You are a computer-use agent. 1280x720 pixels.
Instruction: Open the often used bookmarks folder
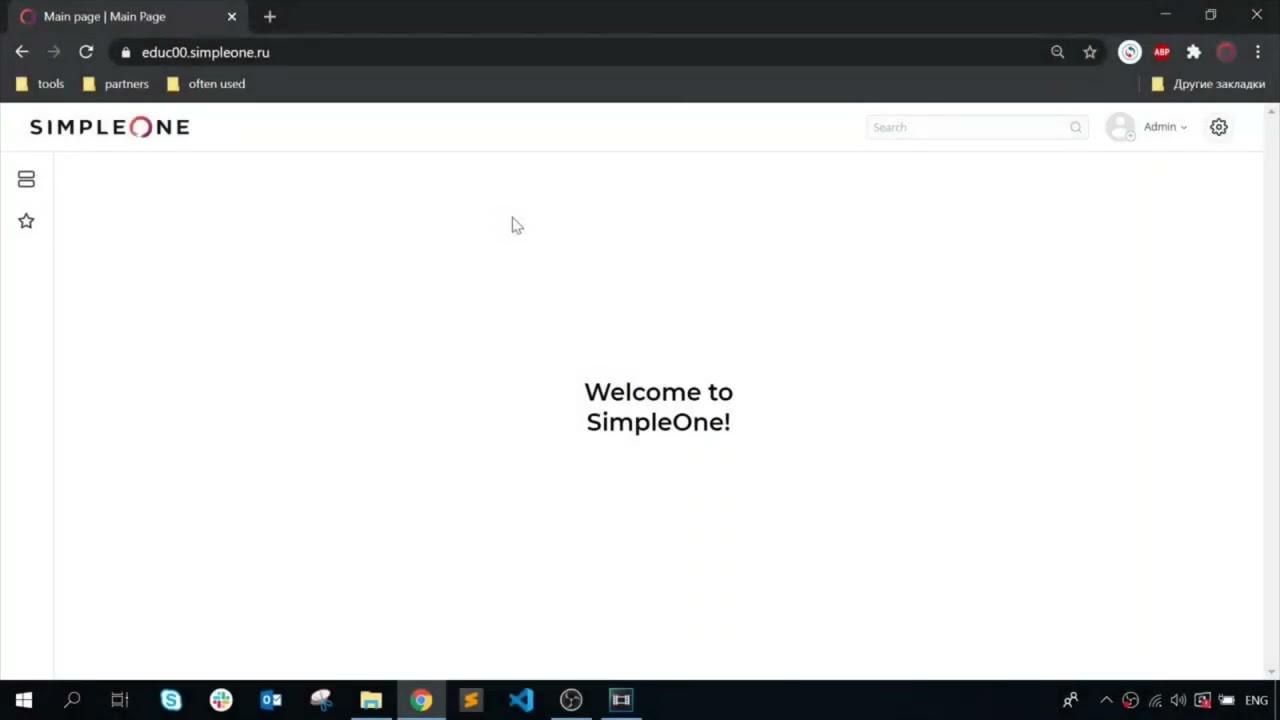click(x=206, y=84)
